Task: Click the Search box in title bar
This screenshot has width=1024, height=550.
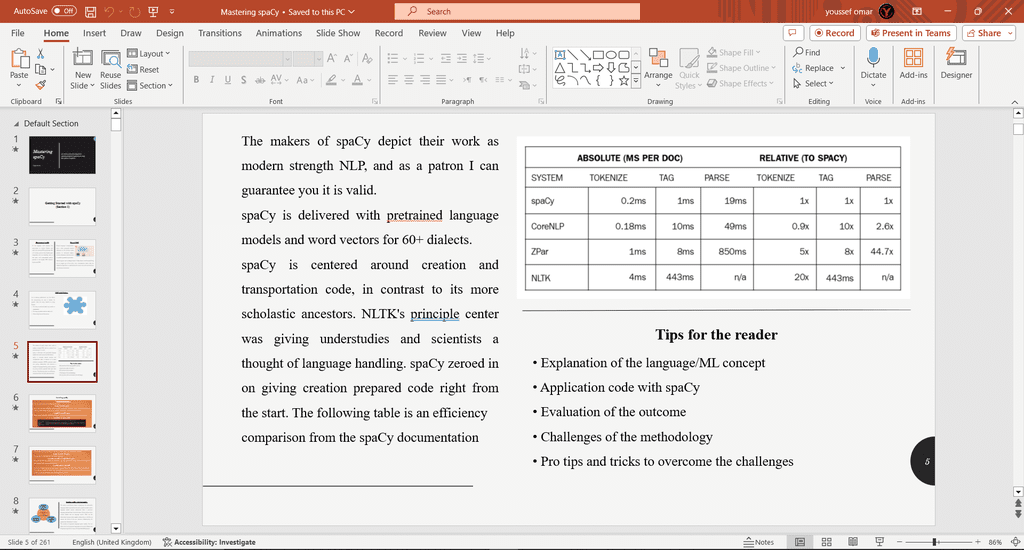Action: tap(517, 12)
